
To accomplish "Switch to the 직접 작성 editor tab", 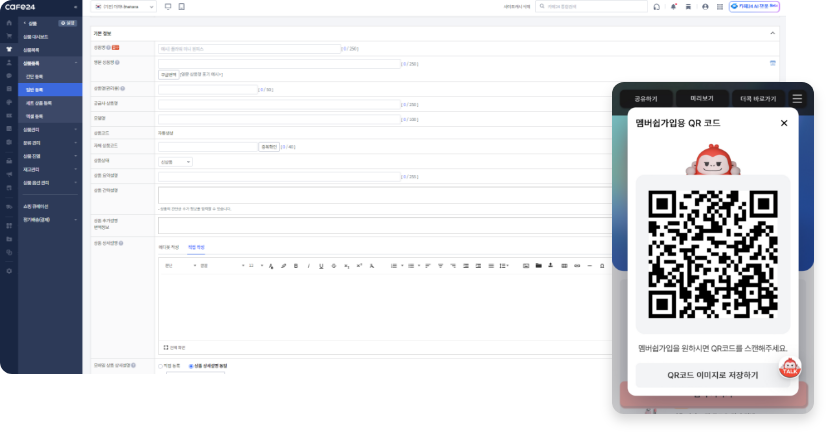I will point(196,246).
